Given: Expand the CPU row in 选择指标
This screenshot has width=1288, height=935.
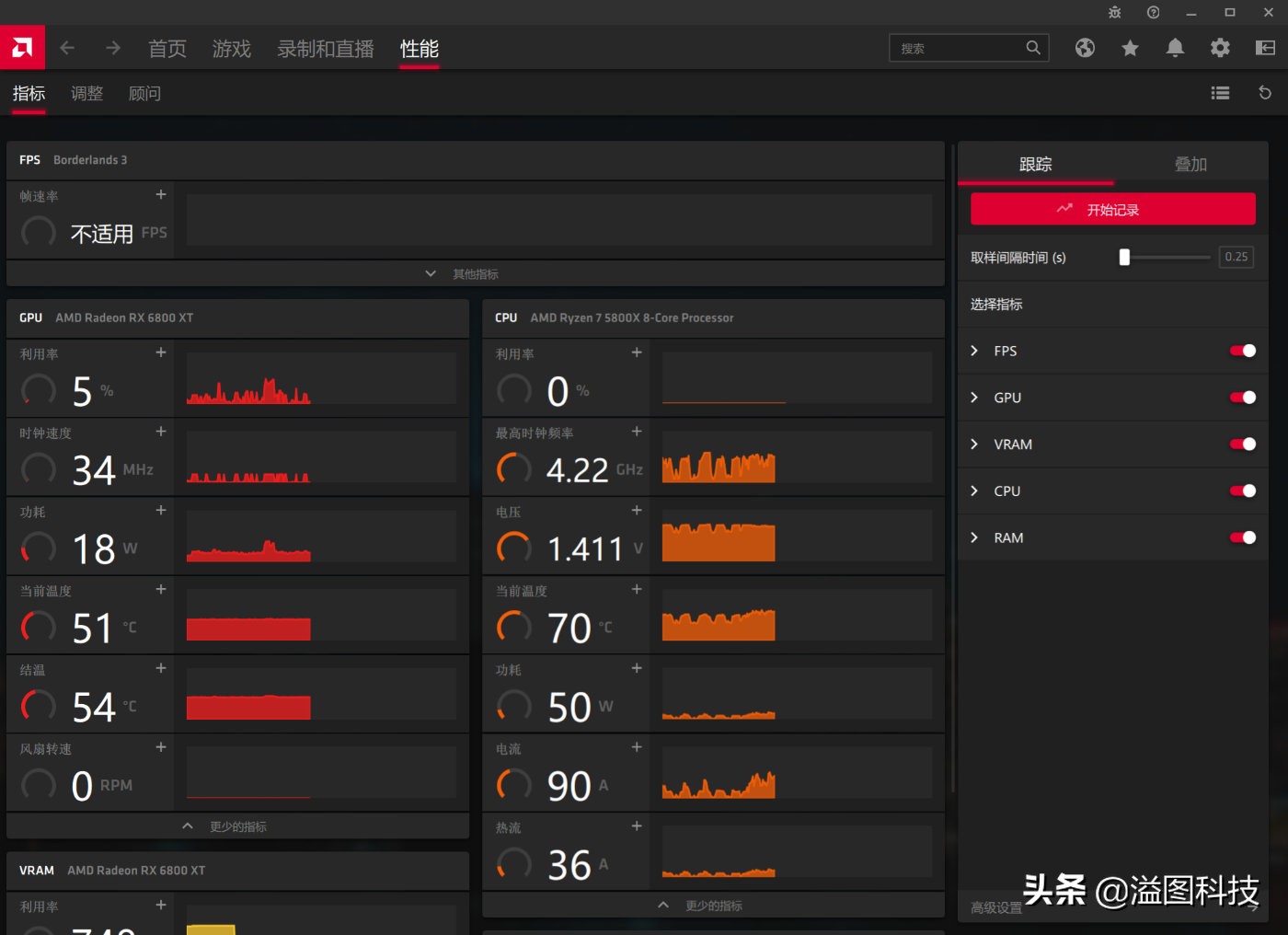Looking at the screenshot, I should click(974, 491).
